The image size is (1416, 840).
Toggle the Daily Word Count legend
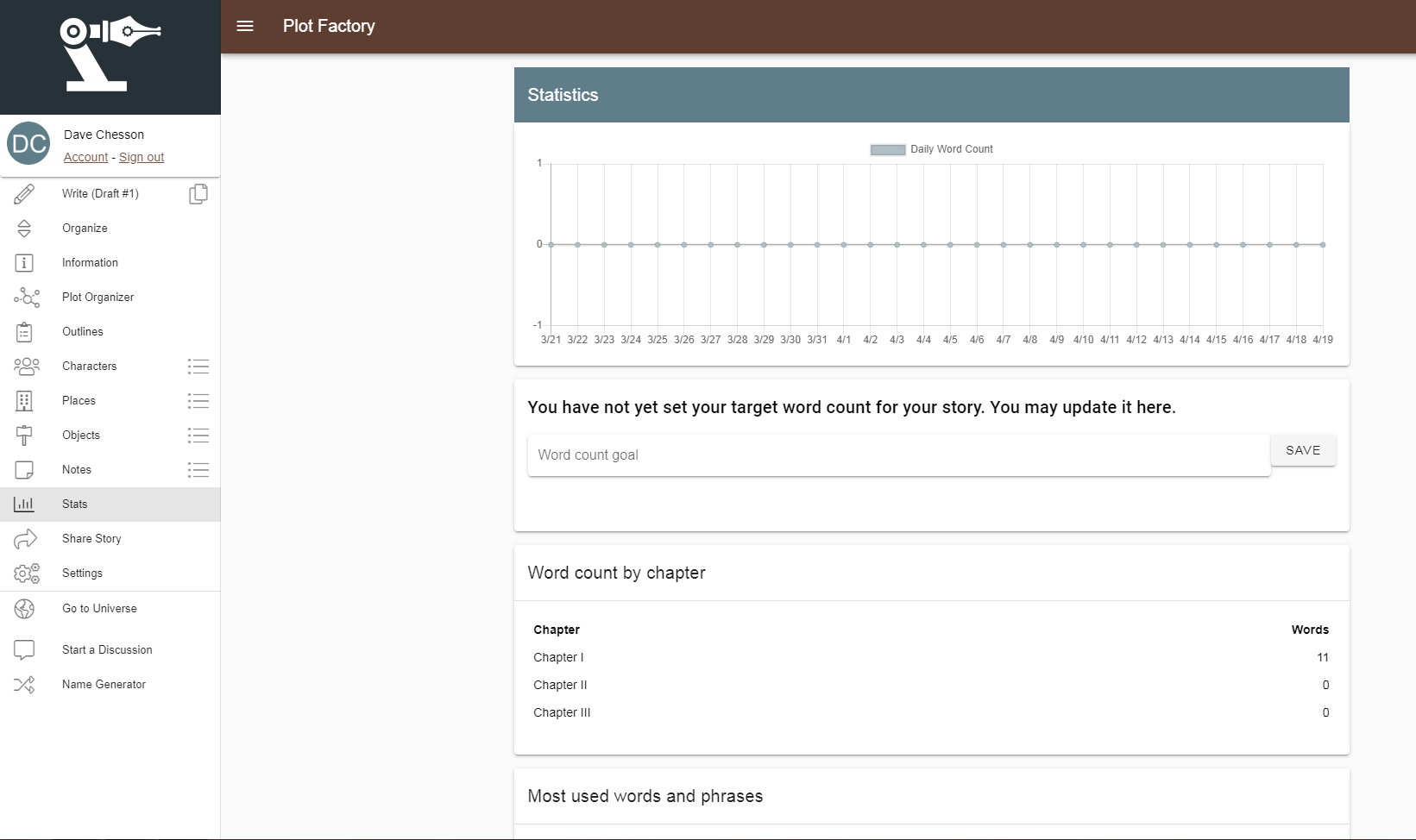point(931,149)
